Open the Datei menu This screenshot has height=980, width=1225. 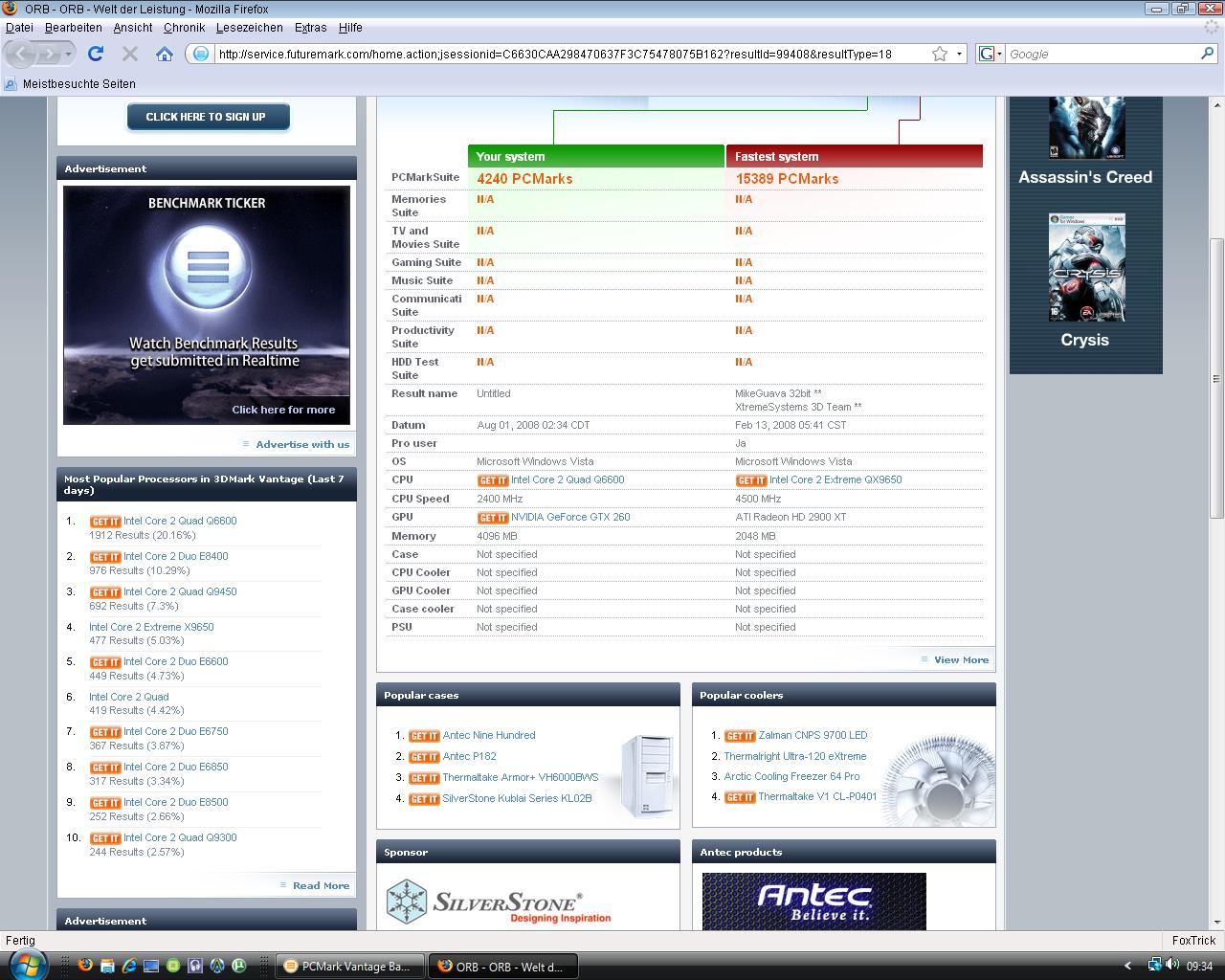point(19,28)
